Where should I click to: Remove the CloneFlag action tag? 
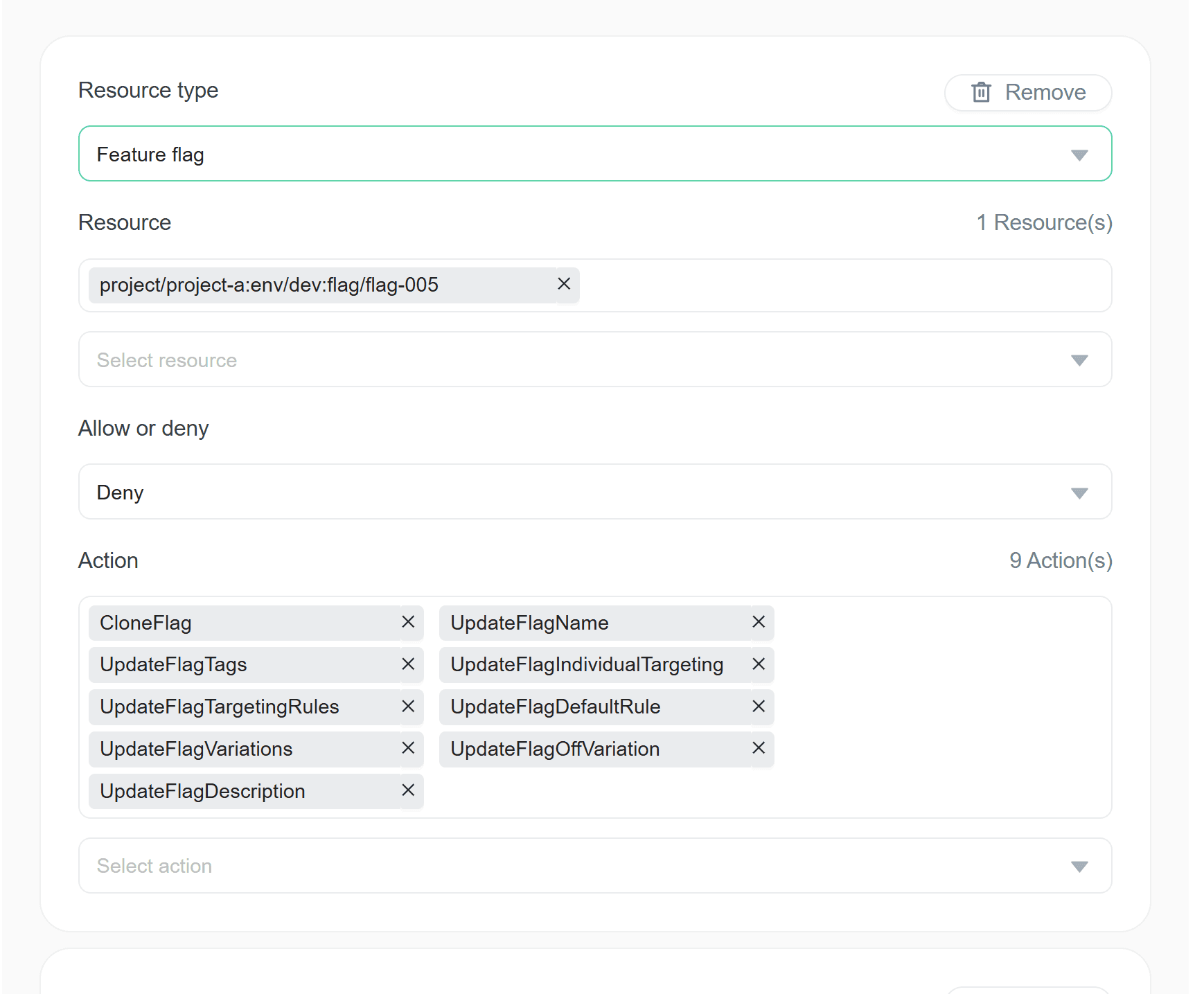[408, 622]
